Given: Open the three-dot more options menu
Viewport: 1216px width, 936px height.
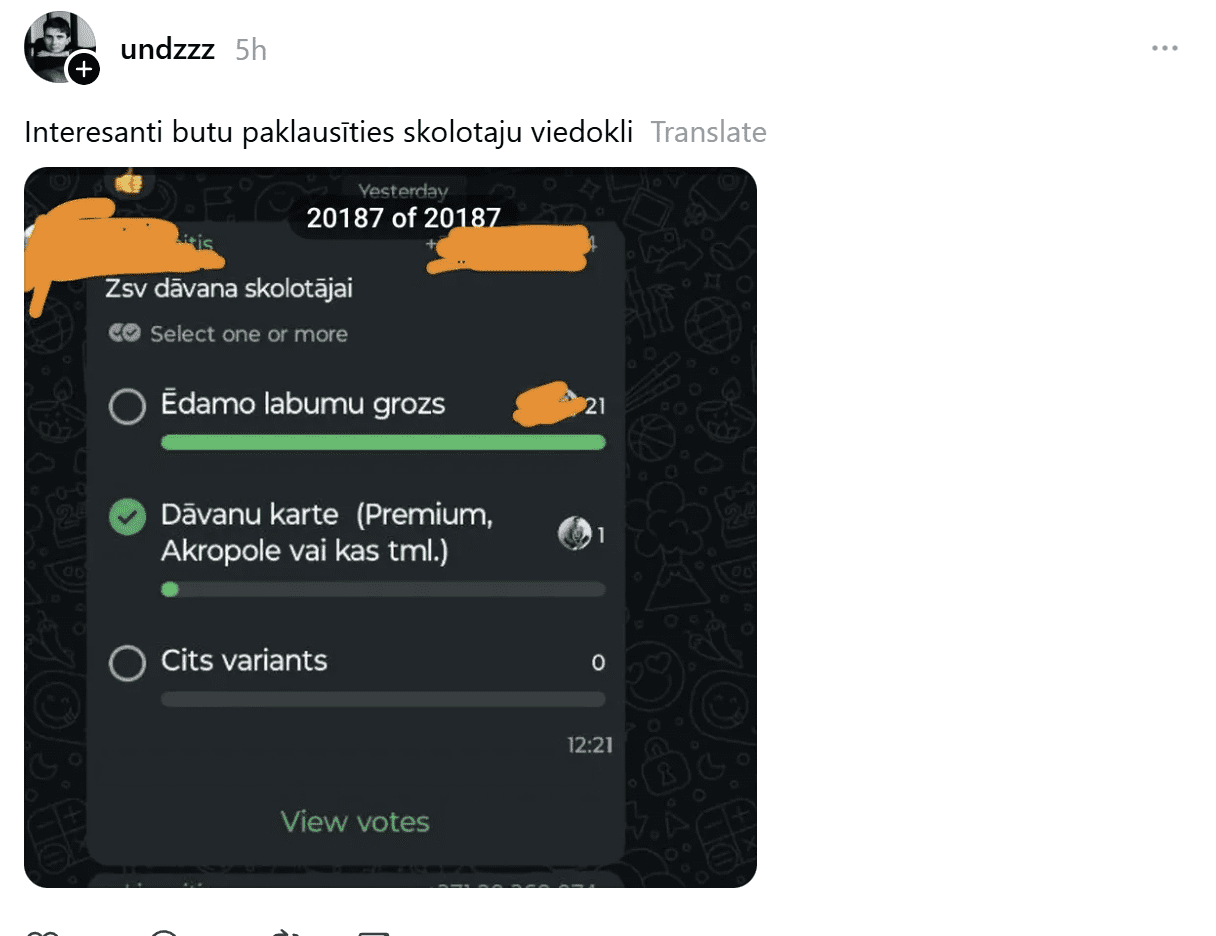Looking at the screenshot, I should [1164, 48].
